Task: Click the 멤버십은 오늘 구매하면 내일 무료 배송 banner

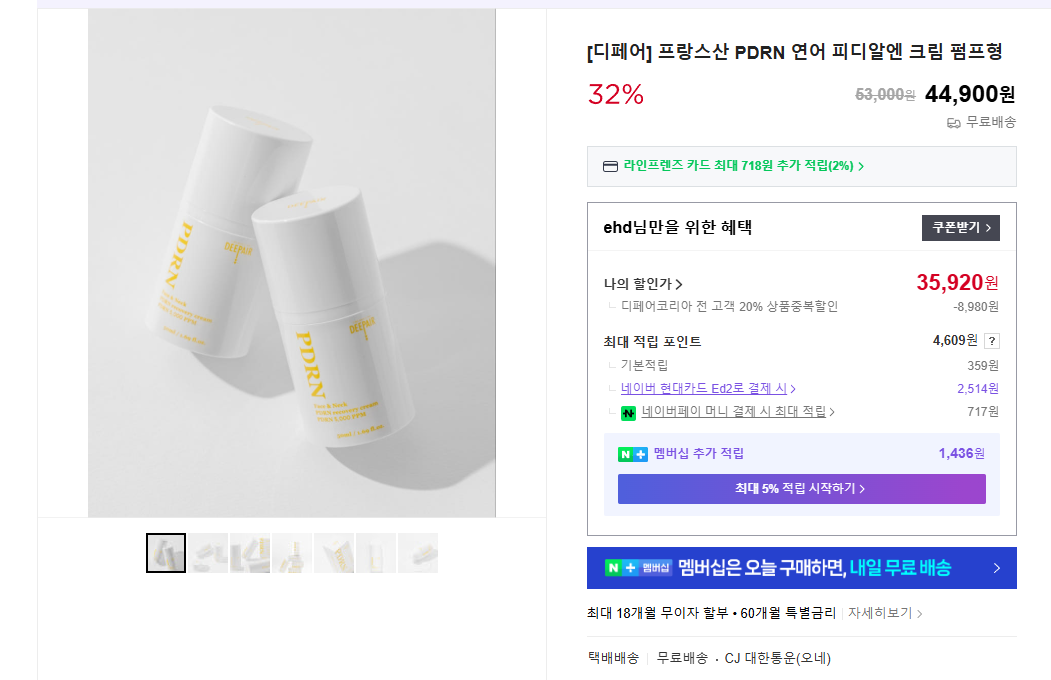Action: (x=801, y=568)
